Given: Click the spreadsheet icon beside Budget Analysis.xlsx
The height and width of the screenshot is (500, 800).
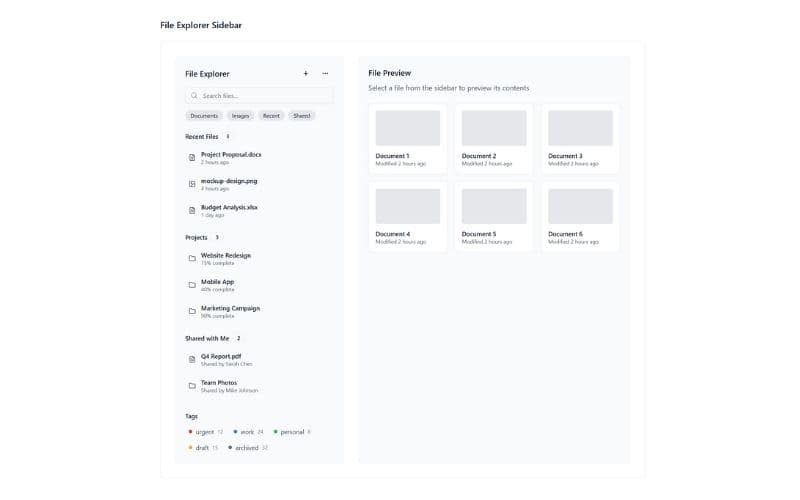Looking at the screenshot, I should click(x=192, y=210).
